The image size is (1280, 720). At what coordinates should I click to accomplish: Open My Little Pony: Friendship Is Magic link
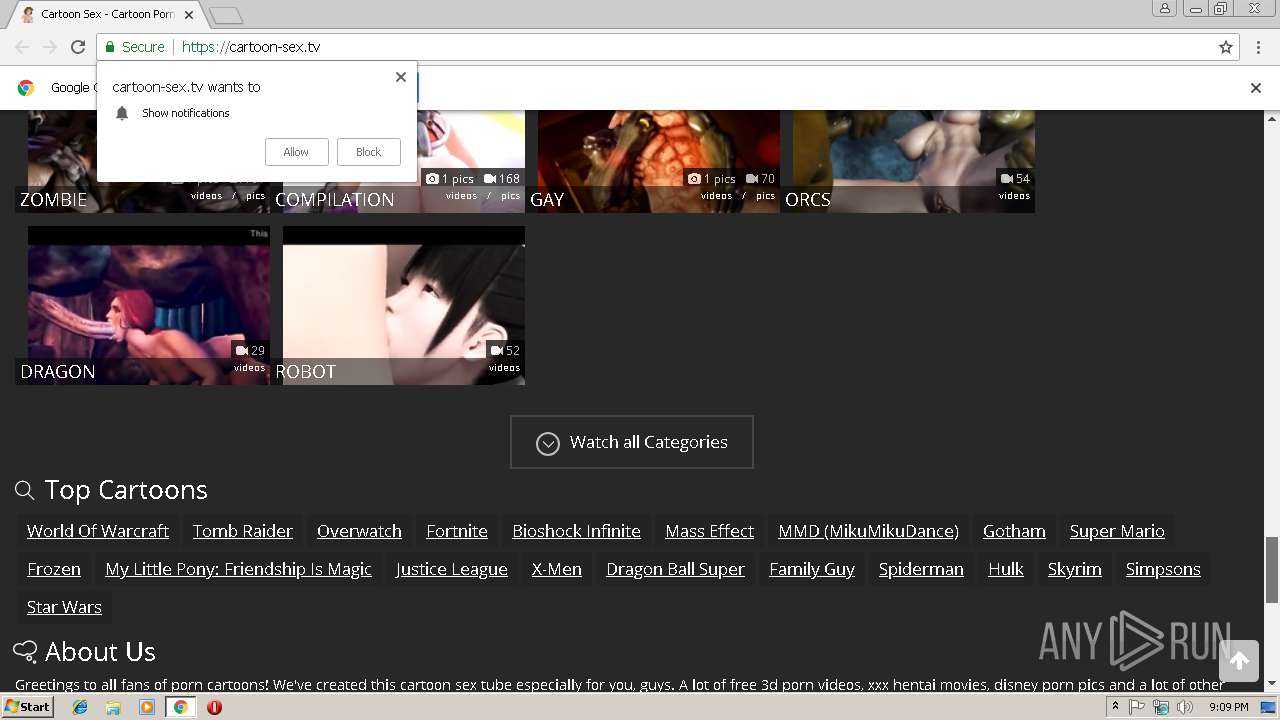[239, 569]
